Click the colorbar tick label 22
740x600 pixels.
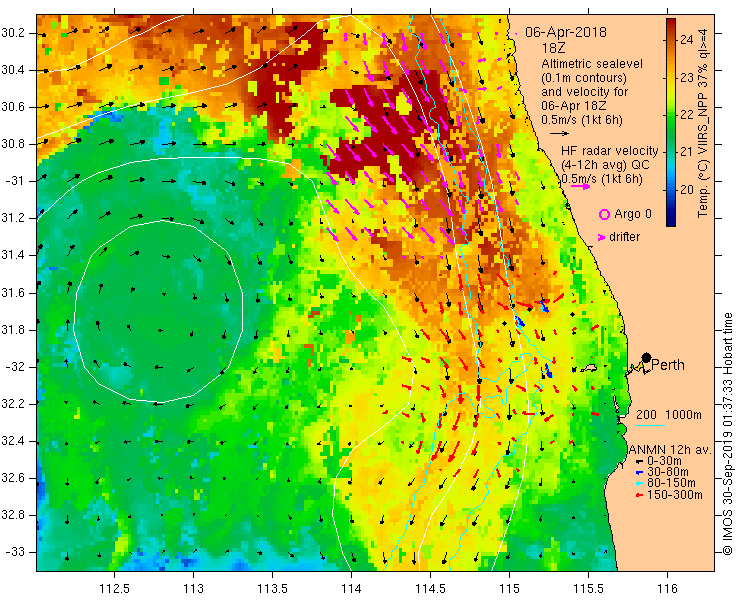(687, 115)
